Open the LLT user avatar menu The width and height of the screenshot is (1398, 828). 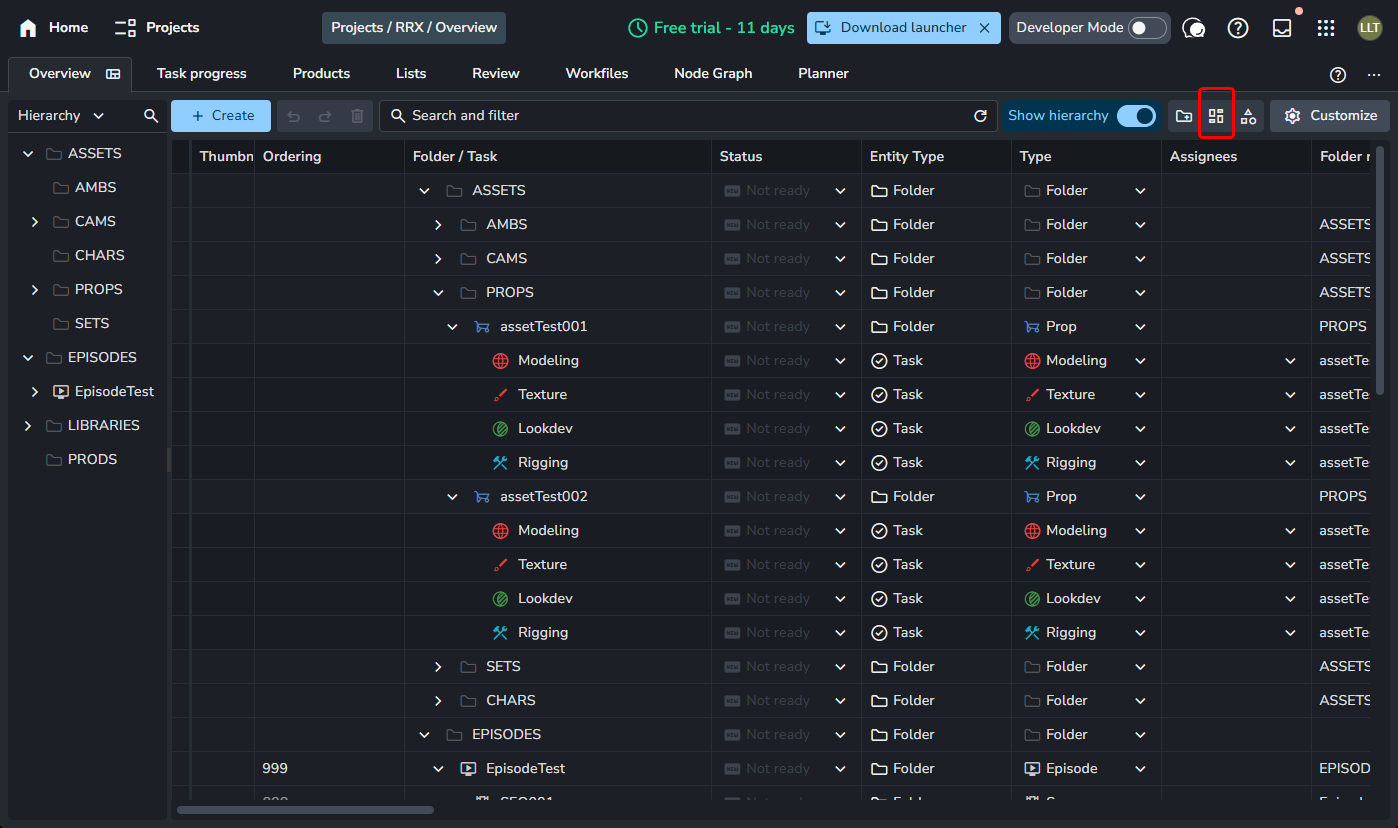[1370, 28]
